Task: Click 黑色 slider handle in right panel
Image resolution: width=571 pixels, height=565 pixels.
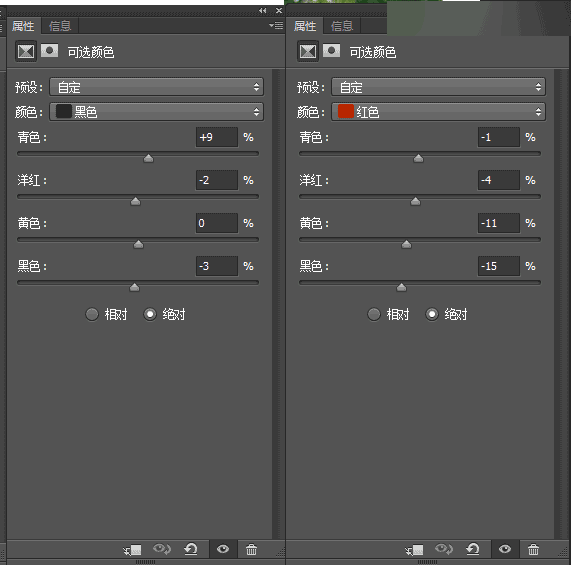Action: (x=401, y=287)
